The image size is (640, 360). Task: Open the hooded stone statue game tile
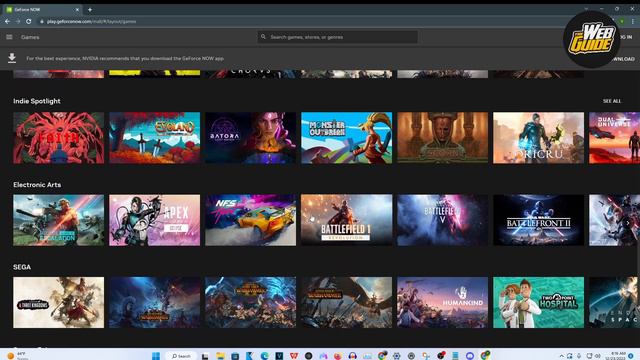pyautogui.click(x=442, y=138)
